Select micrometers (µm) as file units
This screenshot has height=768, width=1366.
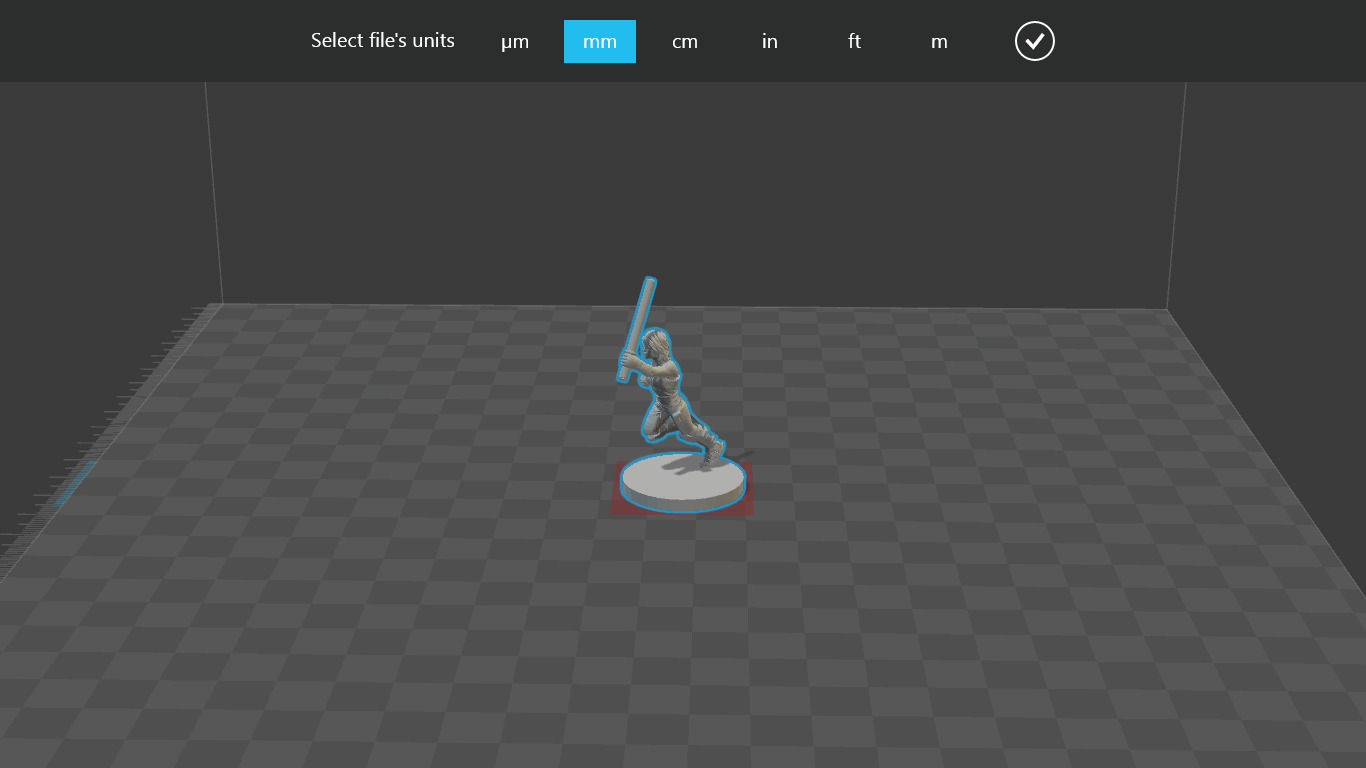pos(515,41)
